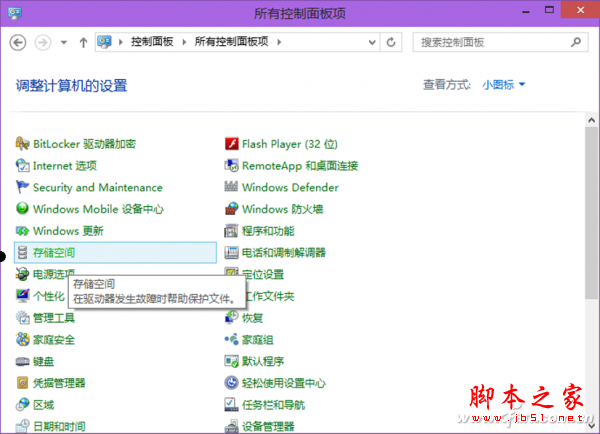Open window system menu icon in title bar
The height and width of the screenshot is (434, 600).
pyautogui.click(x=15, y=13)
